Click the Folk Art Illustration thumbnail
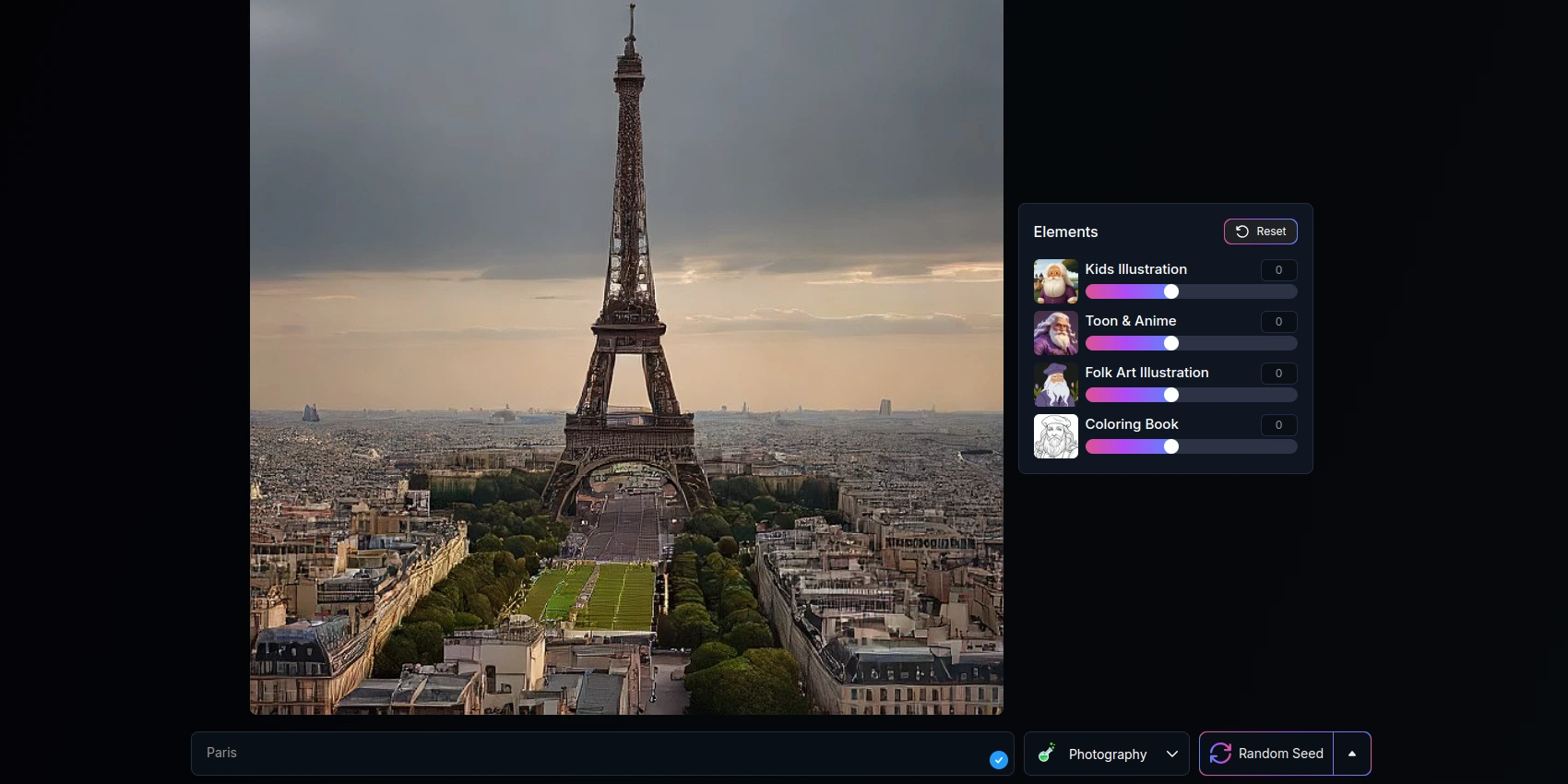 tap(1055, 385)
